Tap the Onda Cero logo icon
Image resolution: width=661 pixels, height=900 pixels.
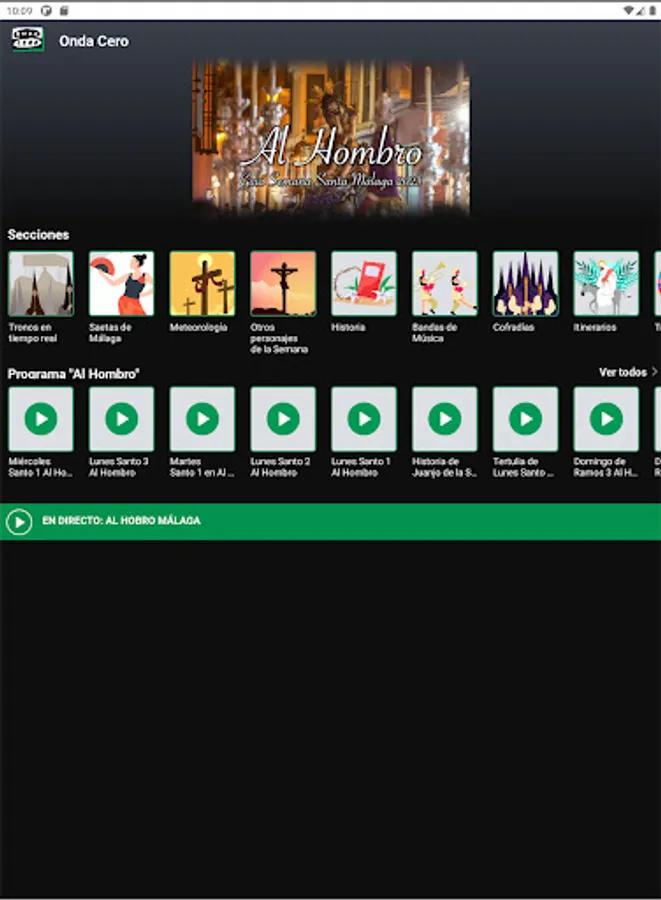click(28, 40)
